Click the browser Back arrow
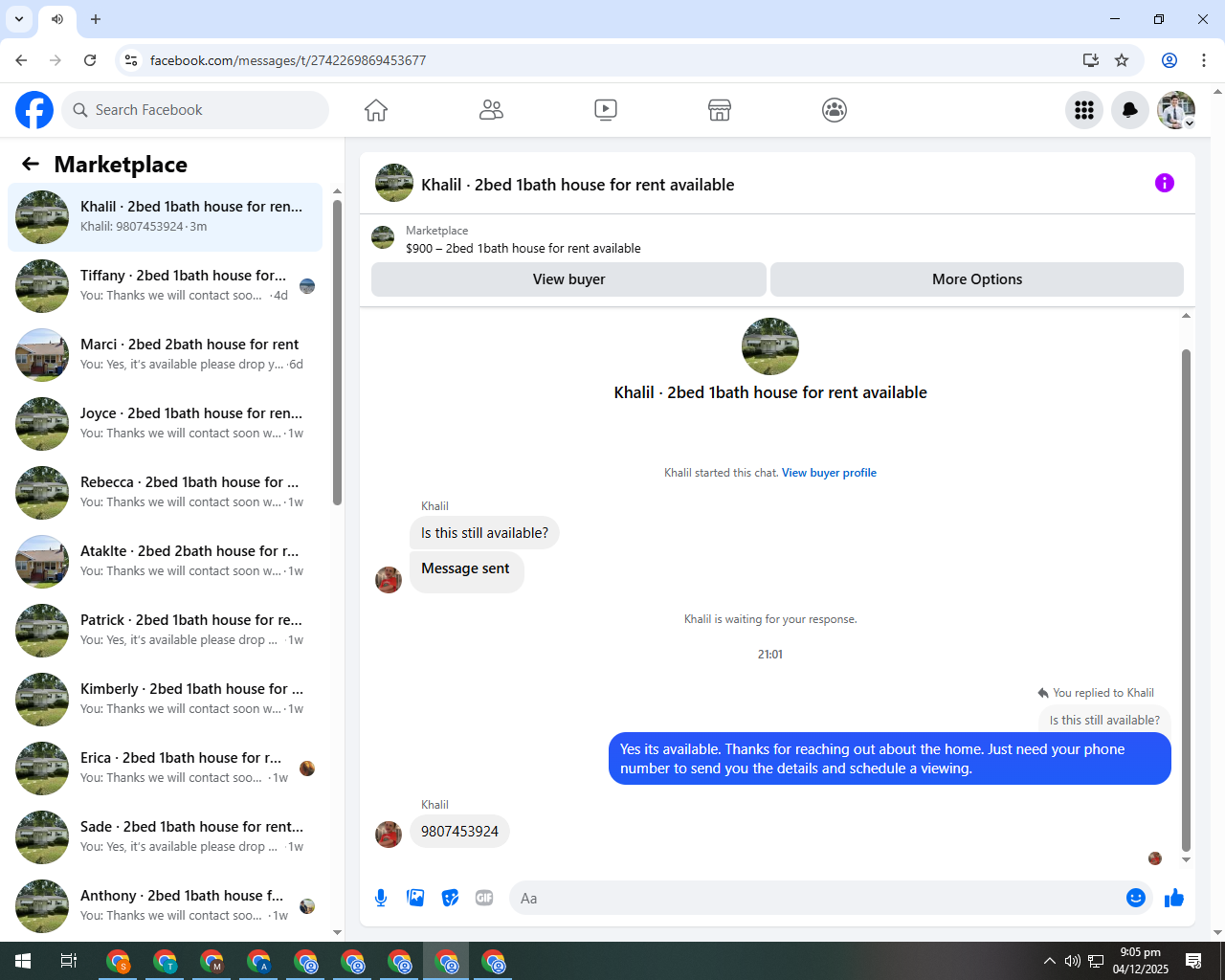Viewport: 1225px width, 980px height. click(x=21, y=60)
